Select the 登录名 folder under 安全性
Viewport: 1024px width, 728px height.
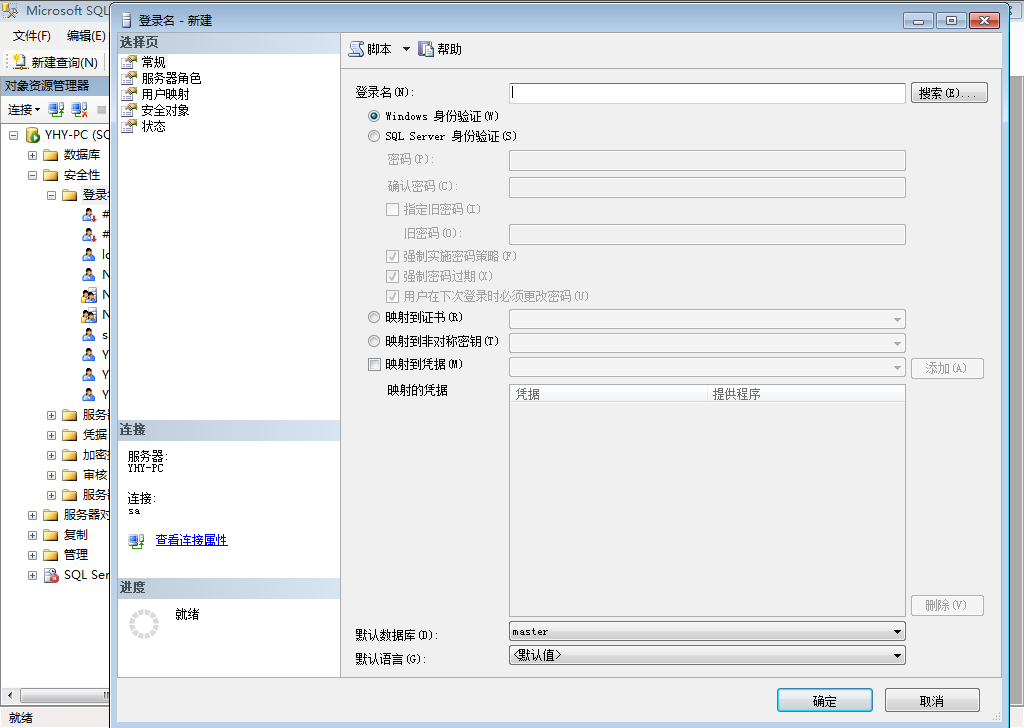click(x=86, y=195)
